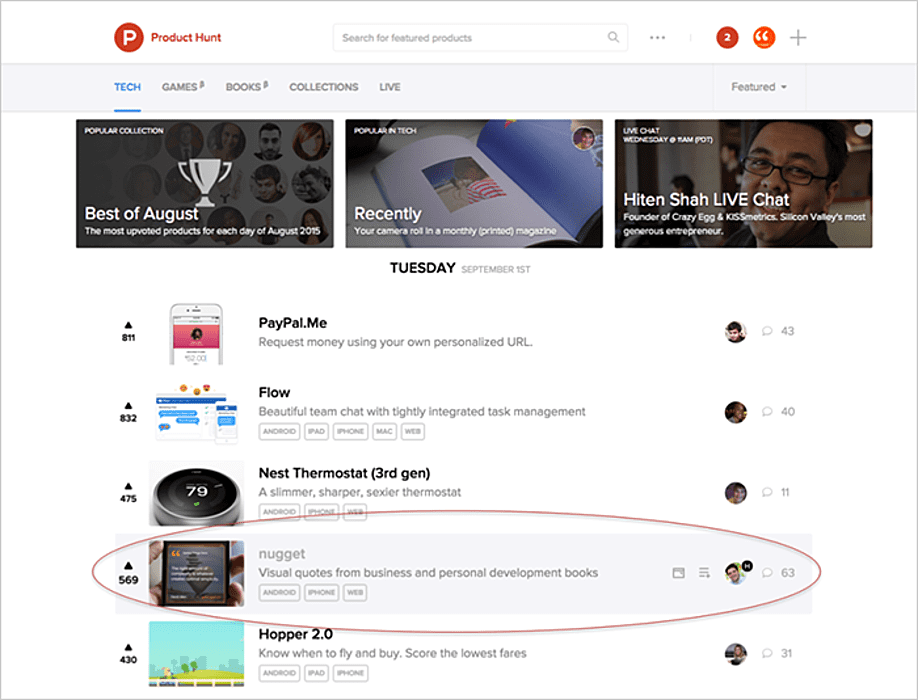This screenshot has width=918, height=700.
Task: Open the Hiten Shah LIVE Chat card
Action: 744,184
